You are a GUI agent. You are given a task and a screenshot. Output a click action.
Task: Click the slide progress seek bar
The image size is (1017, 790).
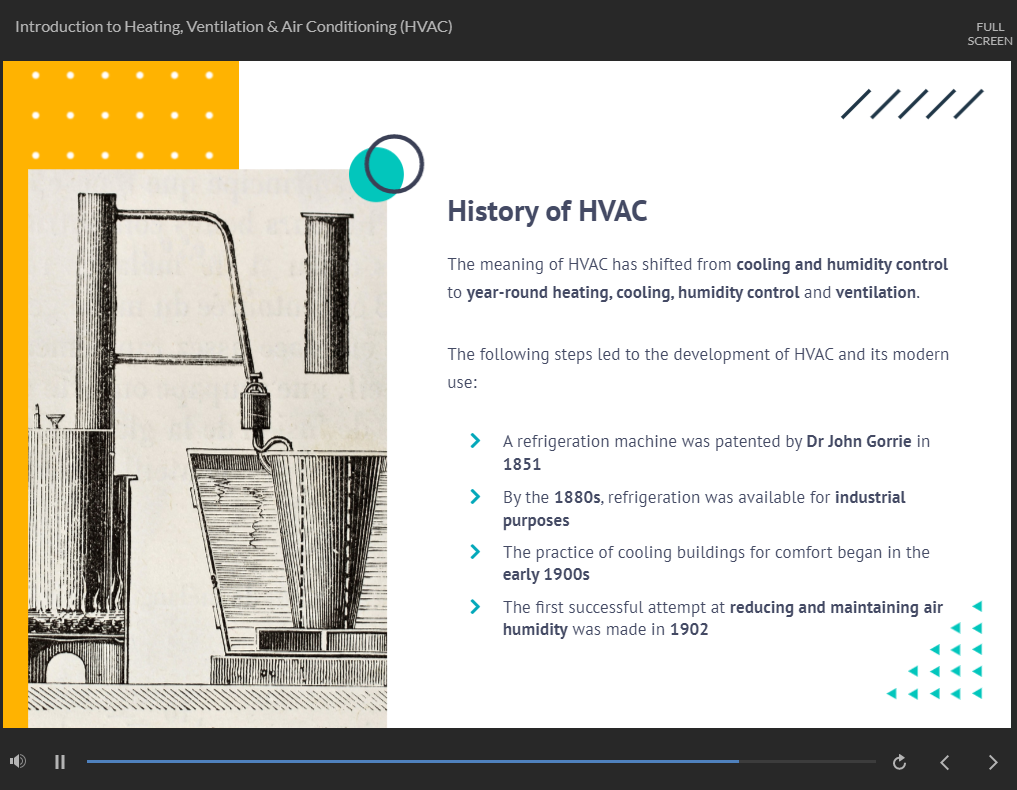click(x=480, y=762)
